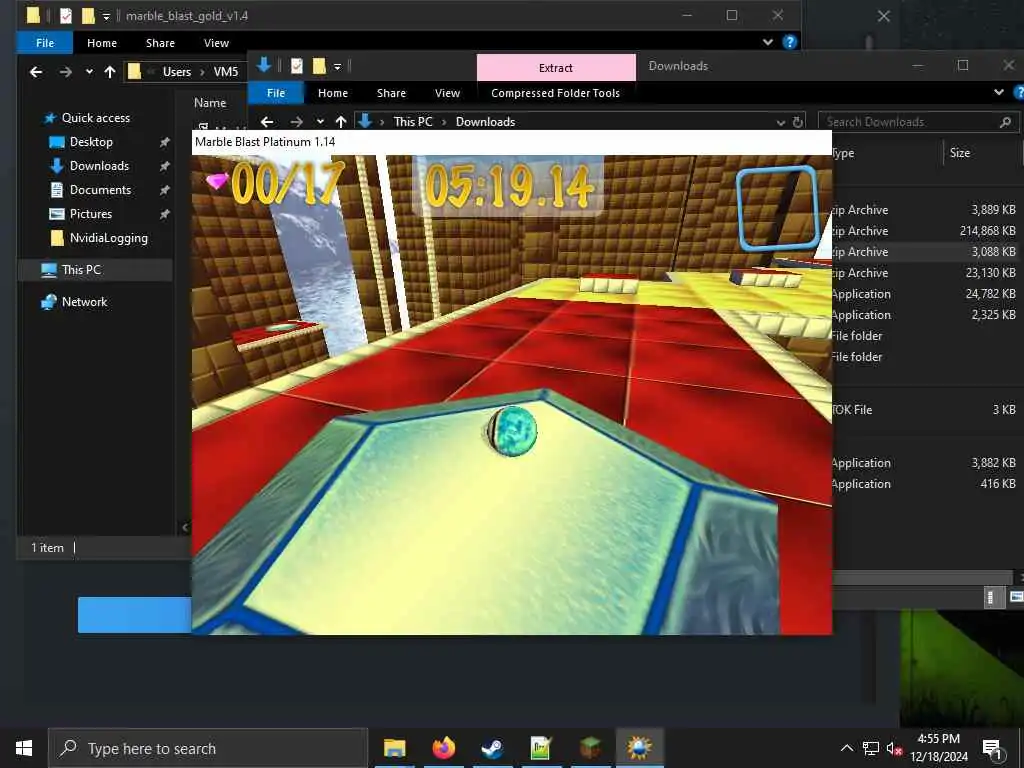
Task: Open Home tab in Downloads window
Action: click(x=332, y=93)
